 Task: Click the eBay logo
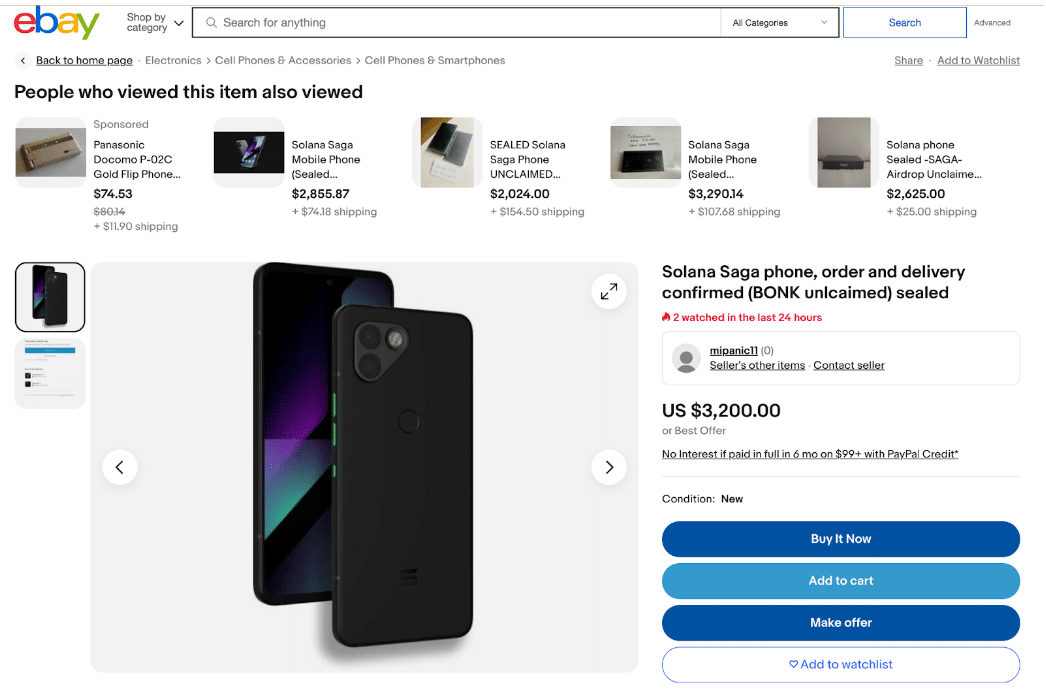click(x=56, y=22)
